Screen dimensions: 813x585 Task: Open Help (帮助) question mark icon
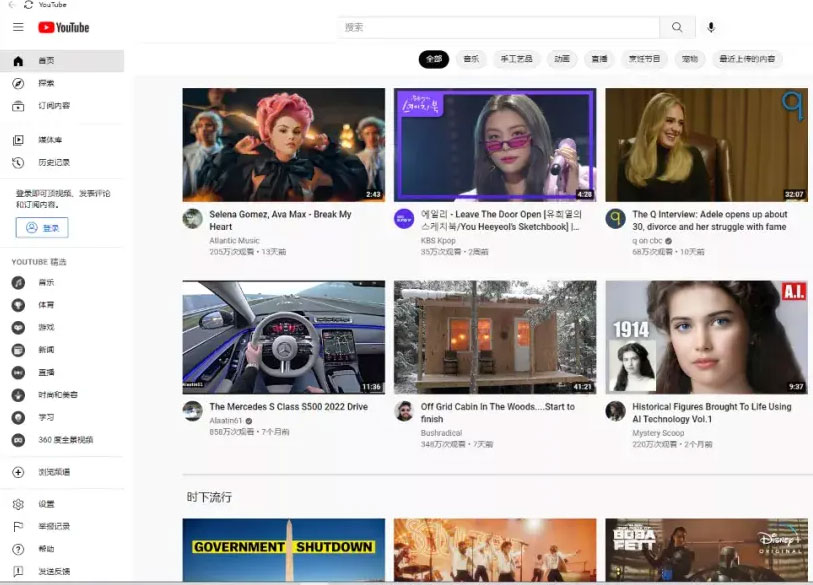[18, 549]
